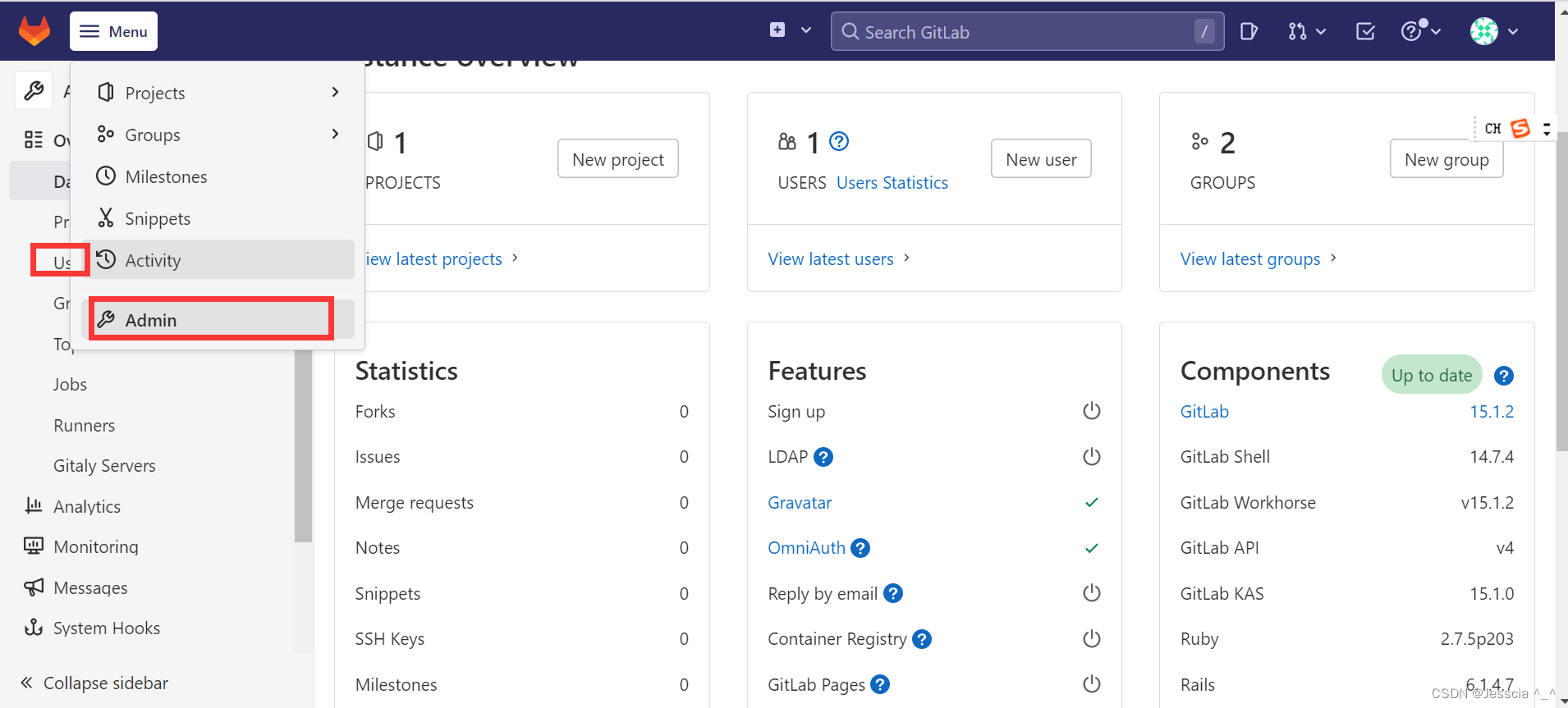Viewport: 1568px width, 708px height.
Task: Click the GitLab fox logo
Action: pos(34,31)
